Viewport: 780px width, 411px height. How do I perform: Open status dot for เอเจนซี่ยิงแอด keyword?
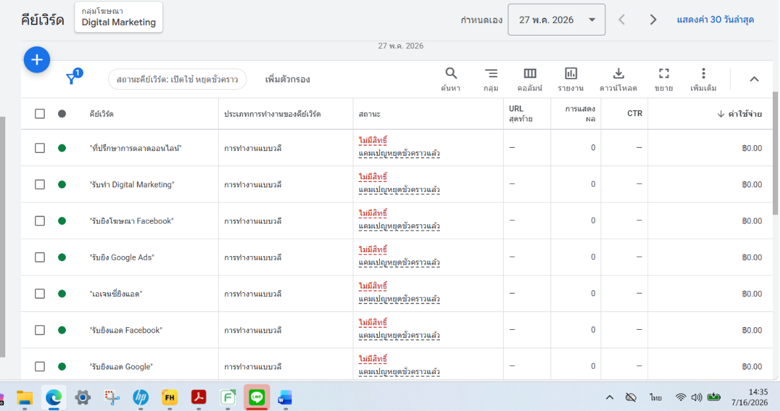click(x=62, y=294)
